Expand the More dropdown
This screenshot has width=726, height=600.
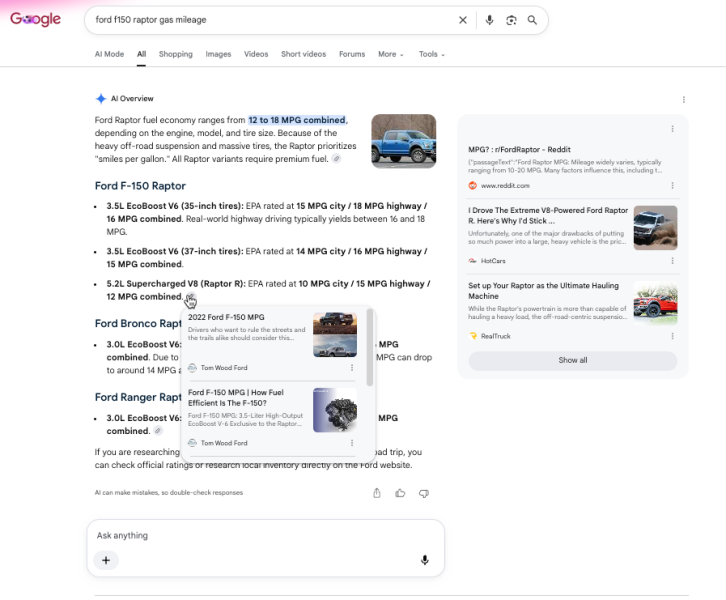coord(391,54)
